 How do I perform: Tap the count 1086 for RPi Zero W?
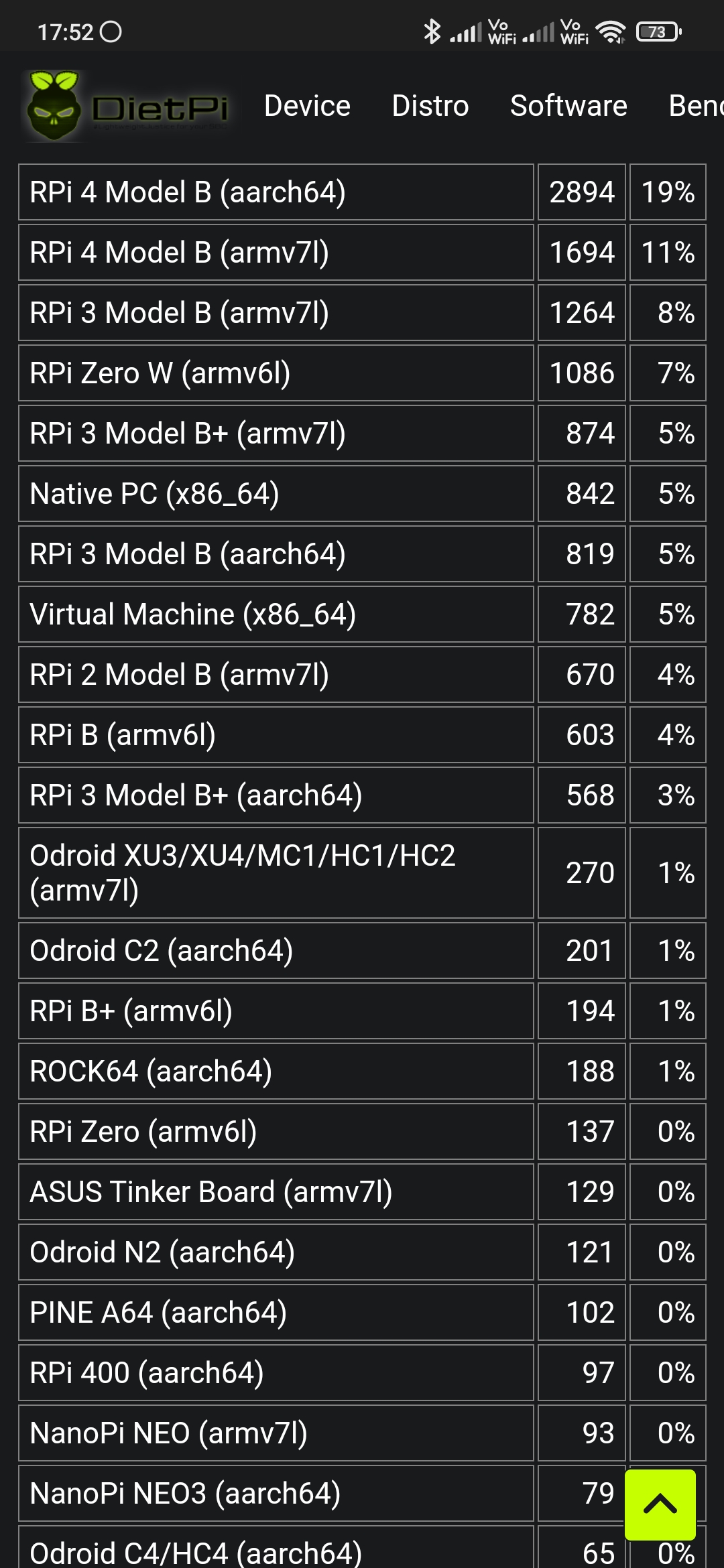point(582,373)
